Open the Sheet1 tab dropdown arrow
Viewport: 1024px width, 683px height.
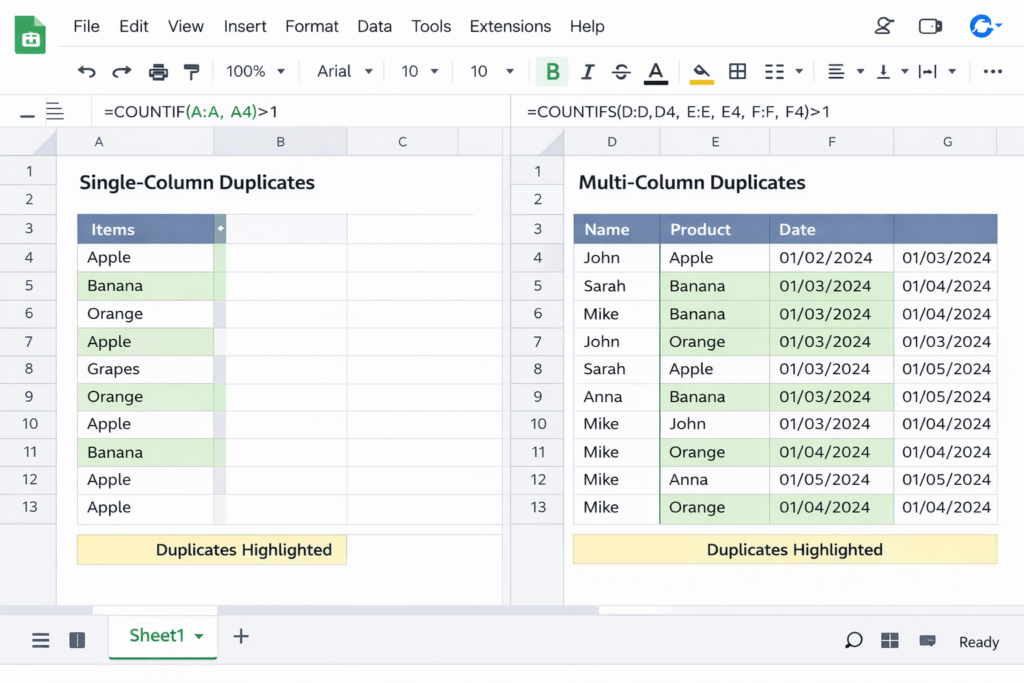coord(199,636)
